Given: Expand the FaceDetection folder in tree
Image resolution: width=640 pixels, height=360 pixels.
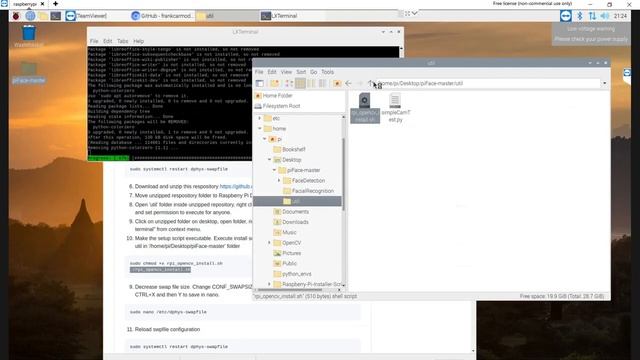Looking at the screenshot, I should click(x=279, y=180).
